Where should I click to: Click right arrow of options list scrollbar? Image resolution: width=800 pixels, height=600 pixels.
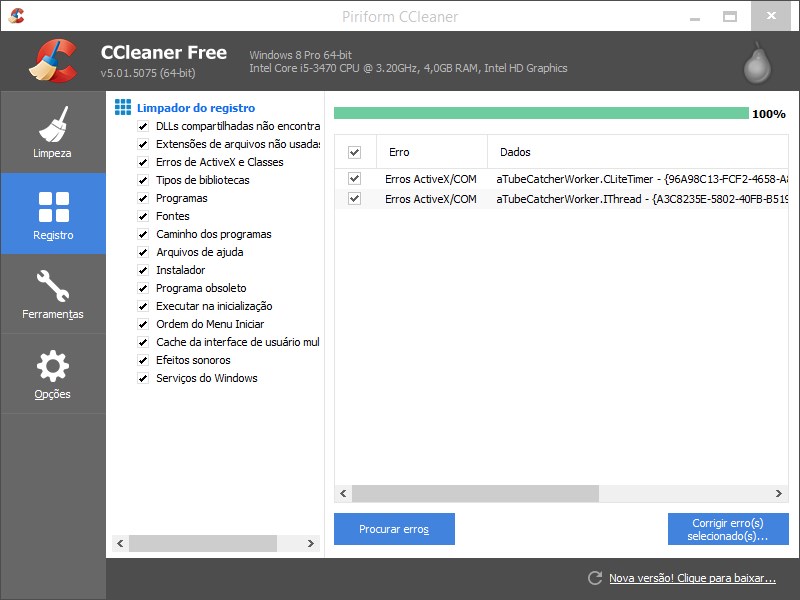[x=310, y=543]
